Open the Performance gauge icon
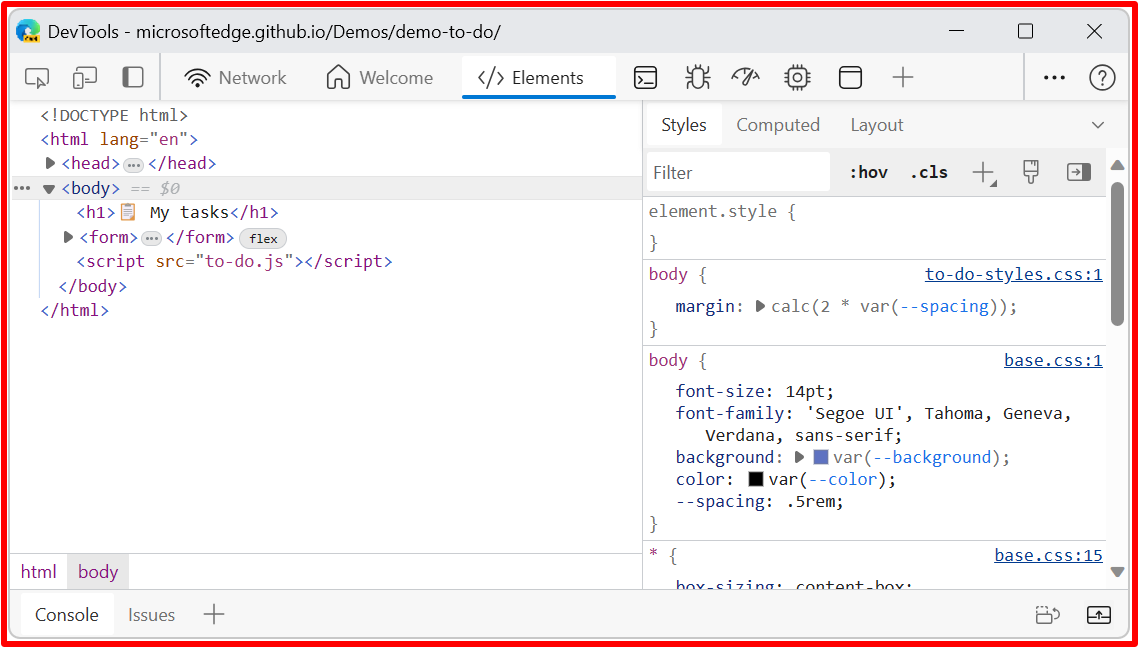Viewport: 1138px width, 647px height. coord(745,76)
